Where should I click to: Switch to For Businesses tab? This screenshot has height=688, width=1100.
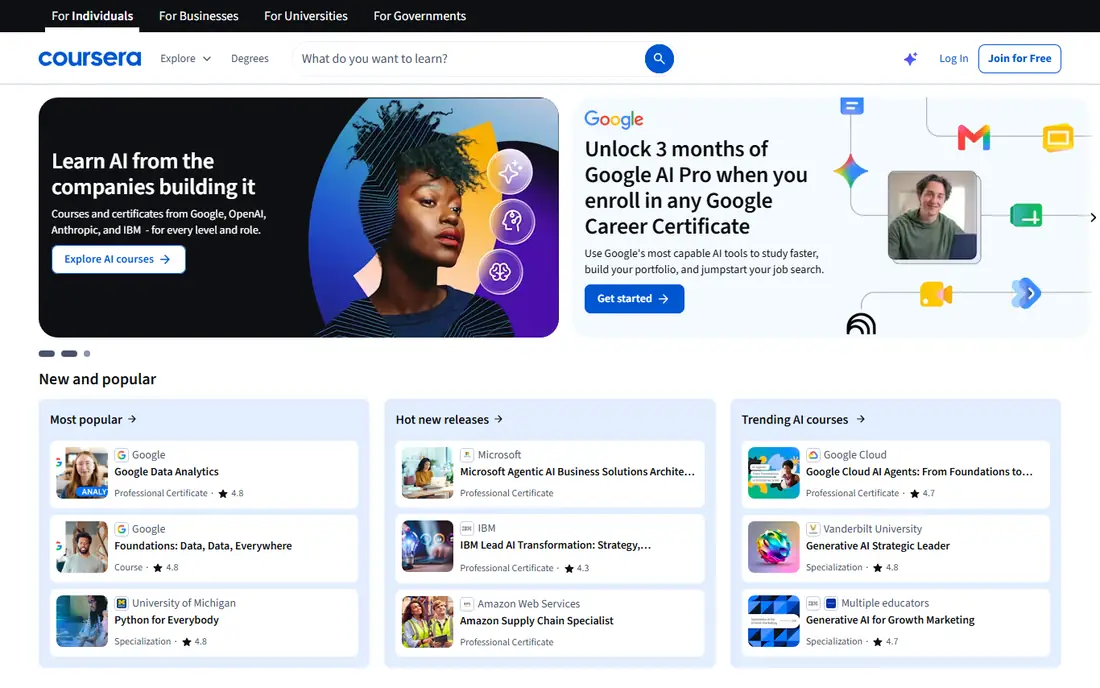[199, 16]
